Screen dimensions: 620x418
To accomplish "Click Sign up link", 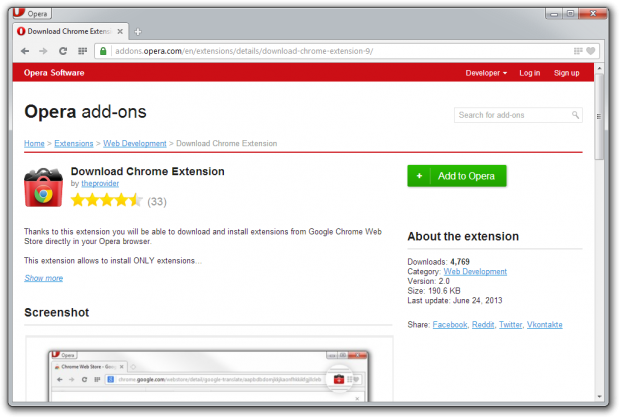I will pyautogui.click(x=566, y=73).
